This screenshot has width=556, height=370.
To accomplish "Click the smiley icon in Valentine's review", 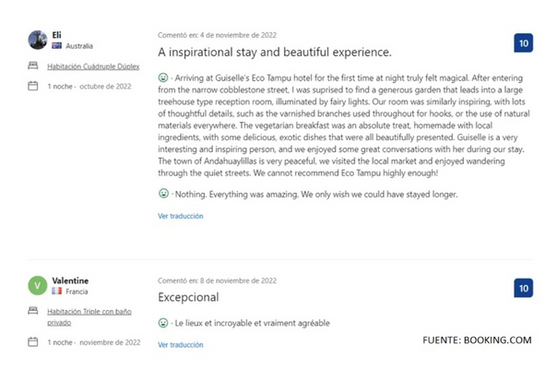I will 163,323.
